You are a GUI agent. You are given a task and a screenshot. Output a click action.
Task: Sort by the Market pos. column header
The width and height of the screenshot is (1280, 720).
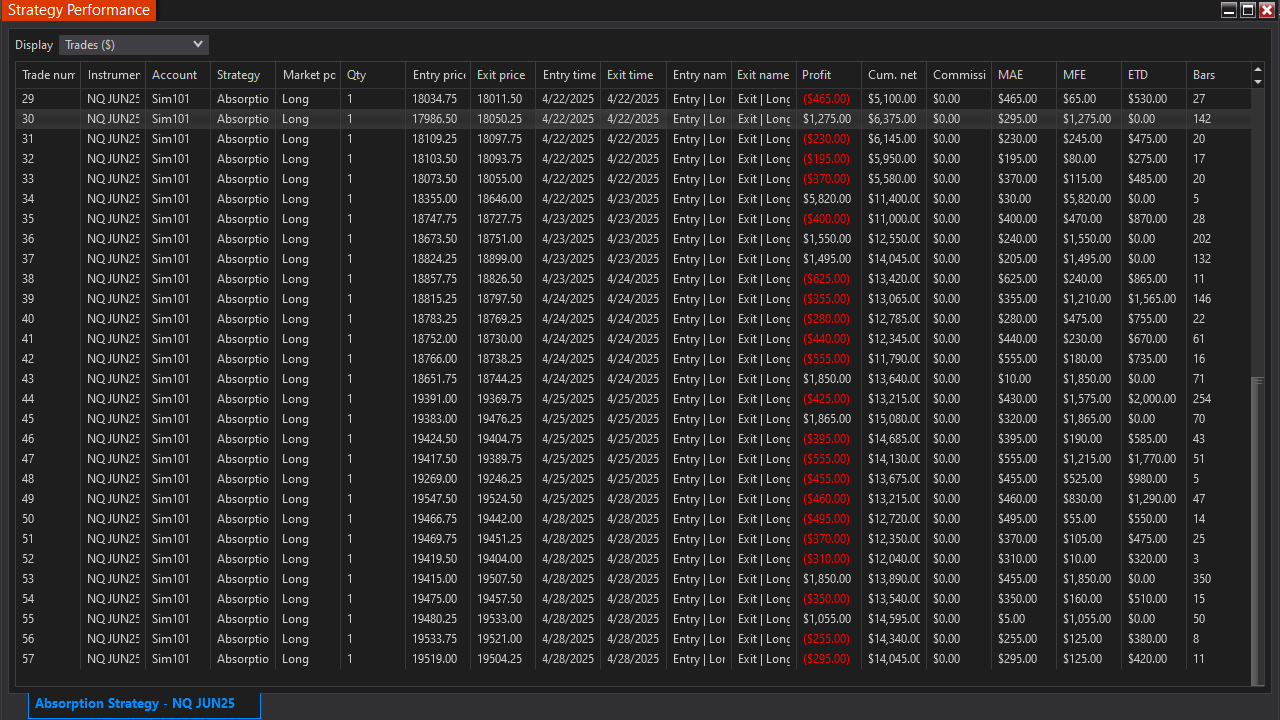pos(308,75)
